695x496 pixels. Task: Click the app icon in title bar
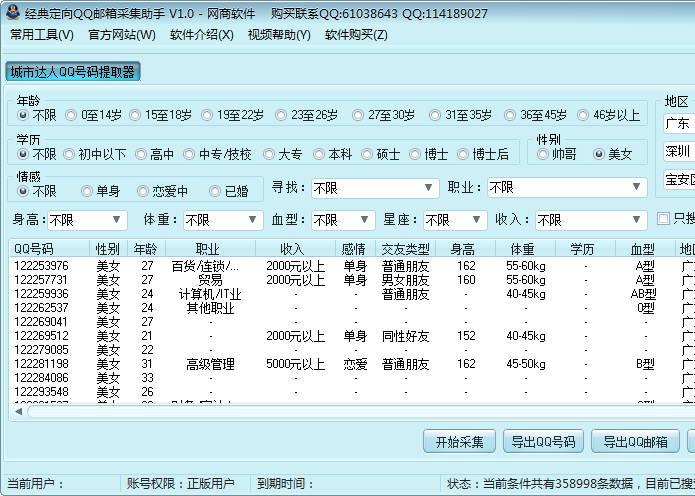click(x=13, y=12)
